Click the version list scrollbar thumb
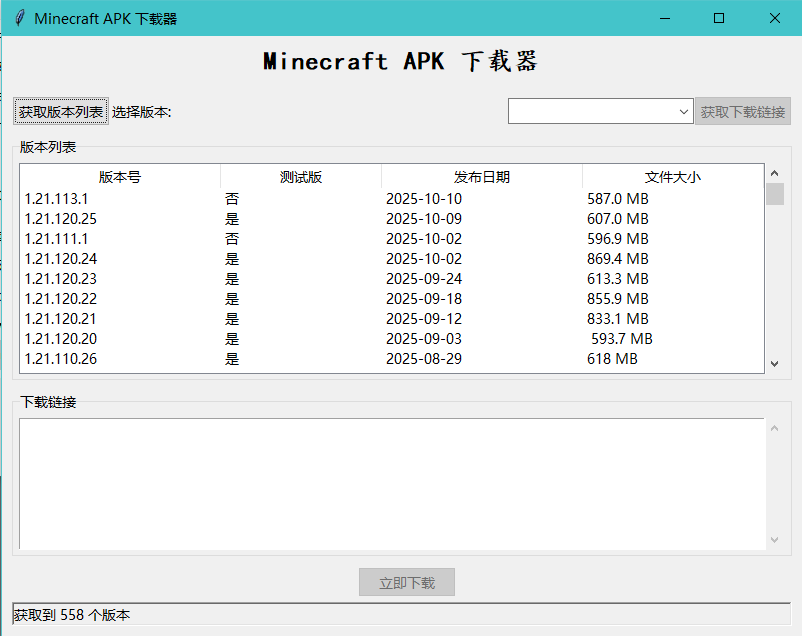The width and height of the screenshot is (802, 636). [x=774, y=194]
